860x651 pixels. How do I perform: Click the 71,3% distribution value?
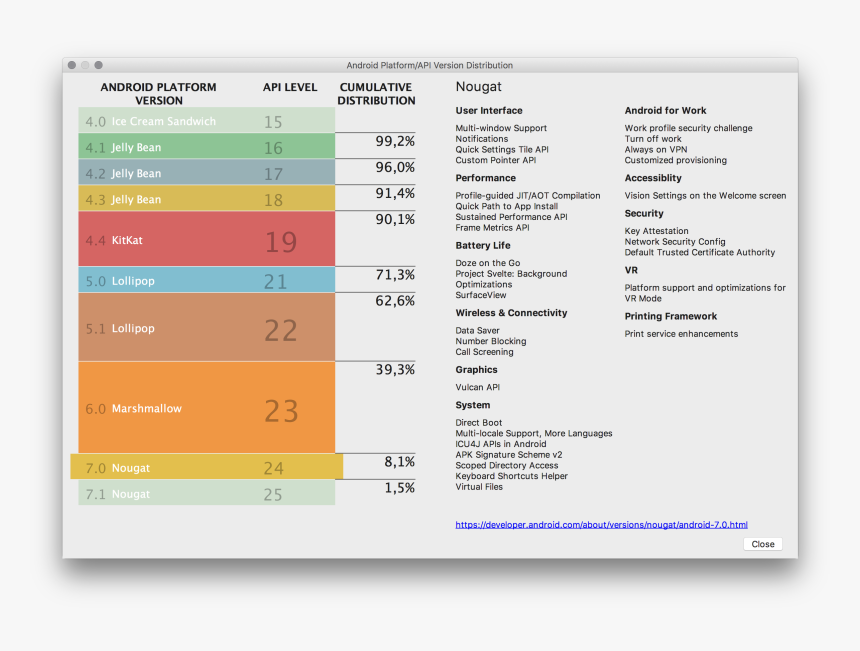pos(395,275)
